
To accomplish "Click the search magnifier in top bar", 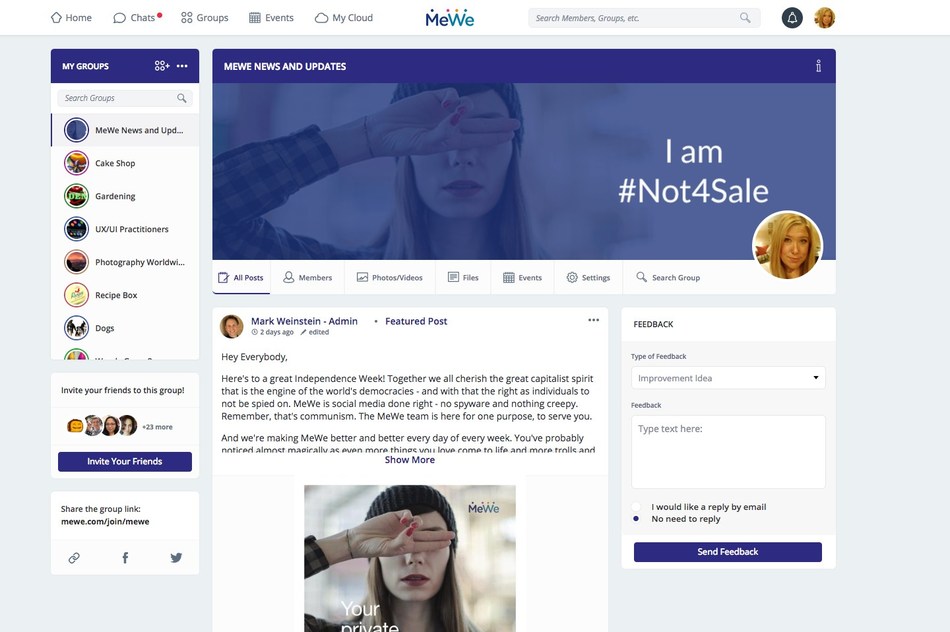I will (745, 18).
